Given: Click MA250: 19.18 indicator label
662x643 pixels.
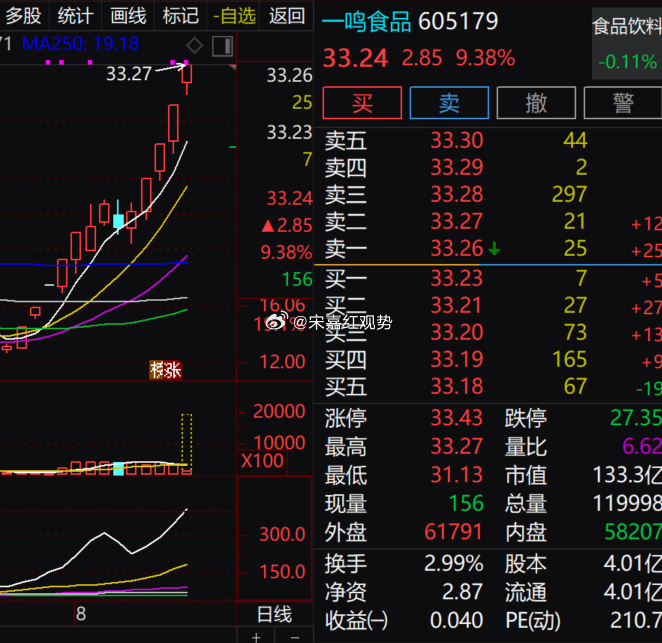Looking at the screenshot, I should coord(80,44).
